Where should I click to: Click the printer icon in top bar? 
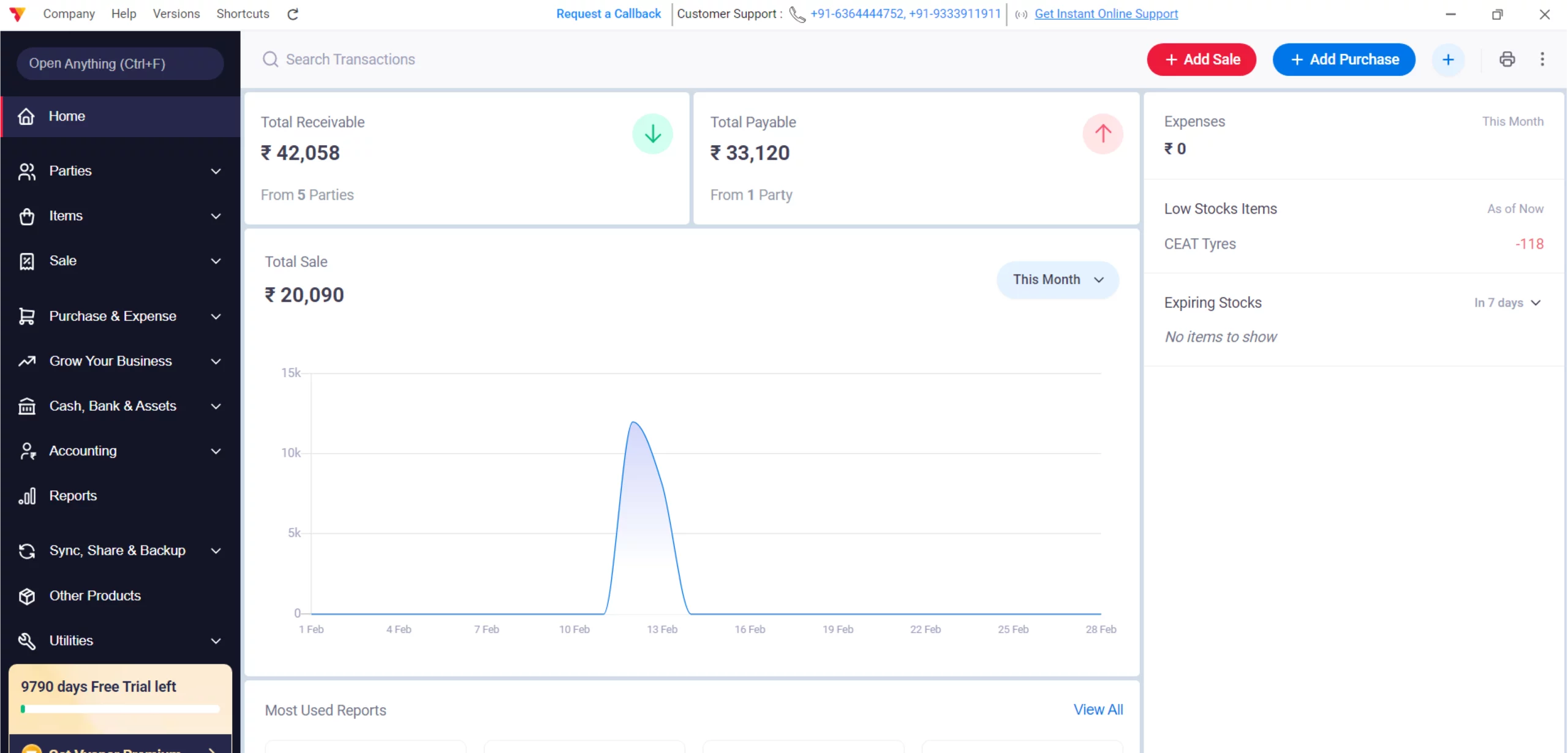tap(1507, 59)
